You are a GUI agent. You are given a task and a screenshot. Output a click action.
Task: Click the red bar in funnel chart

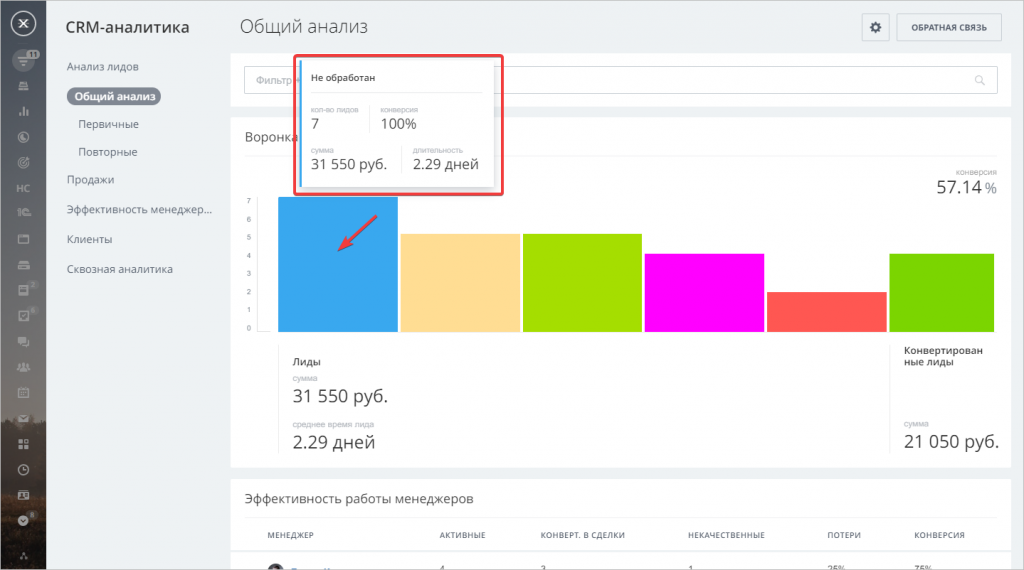[x=826, y=311]
